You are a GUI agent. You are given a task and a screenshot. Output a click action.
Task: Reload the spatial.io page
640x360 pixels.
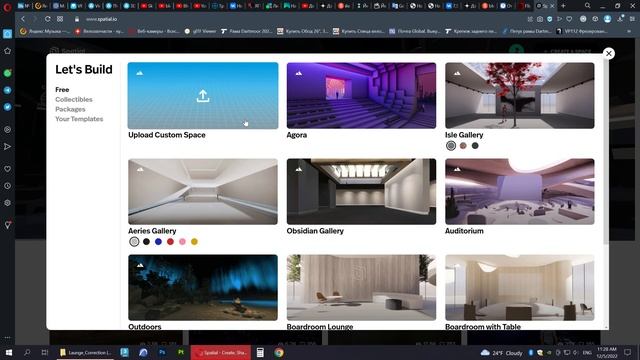47,19
